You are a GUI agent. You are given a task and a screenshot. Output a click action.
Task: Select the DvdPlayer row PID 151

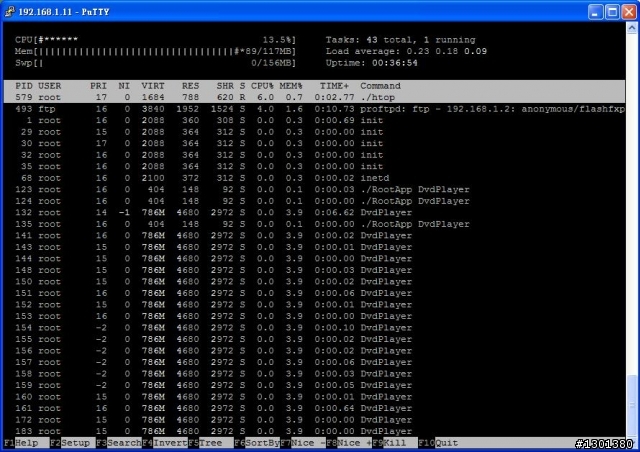tap(314, 293)
